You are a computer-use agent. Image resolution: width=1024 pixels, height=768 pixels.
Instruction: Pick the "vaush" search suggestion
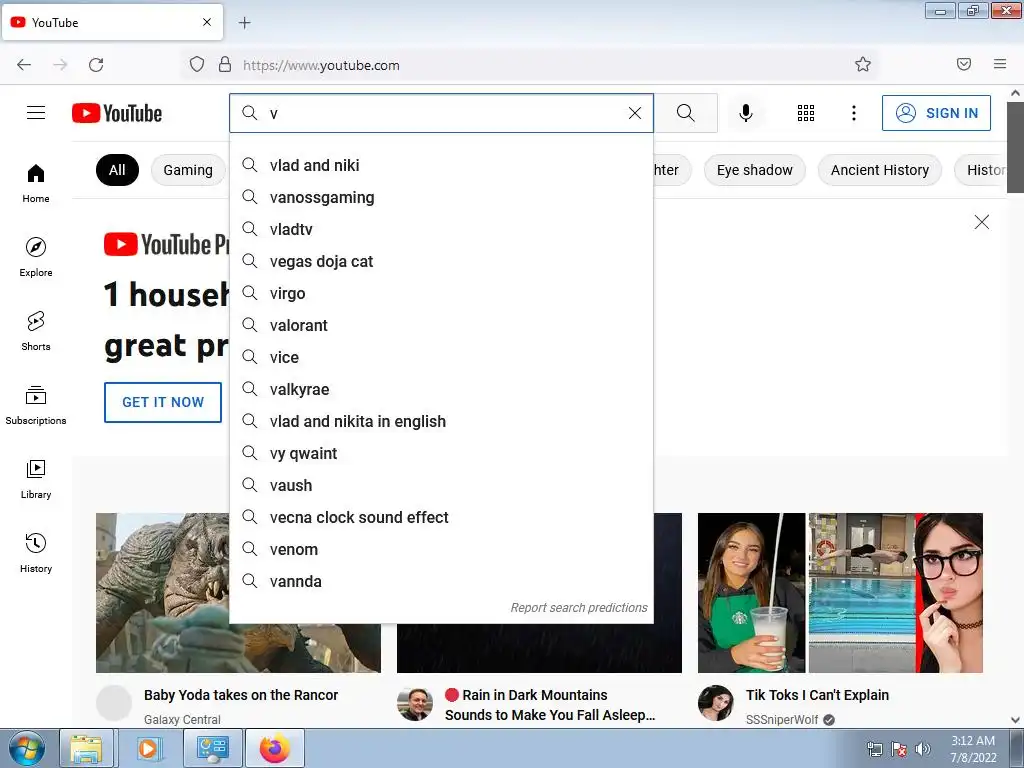[x=441, y=485]
